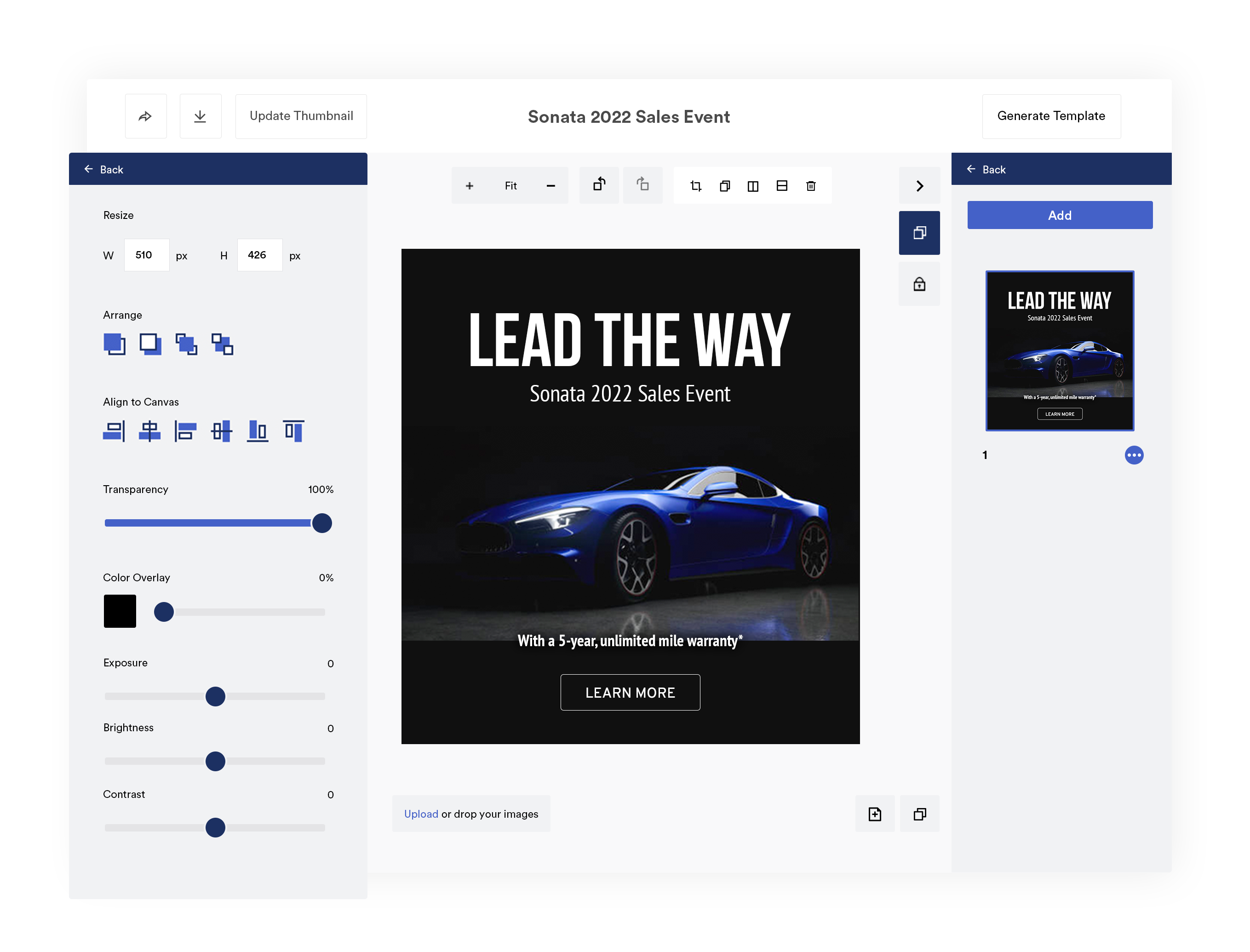The height and width of the screenshot is (952, 1250).
Task: Click the Fit zoom level button
Action: pyautogui.click(x=510, y=186)
